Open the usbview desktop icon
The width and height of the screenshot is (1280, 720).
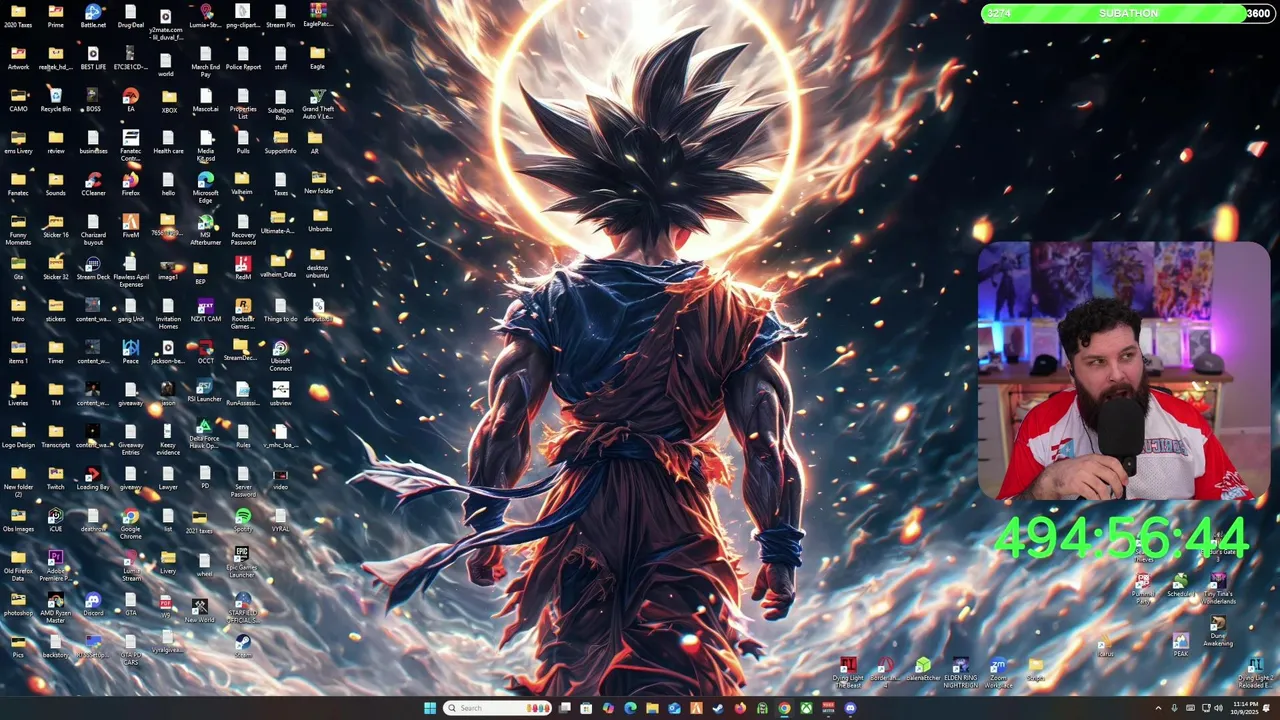point(280,394)
